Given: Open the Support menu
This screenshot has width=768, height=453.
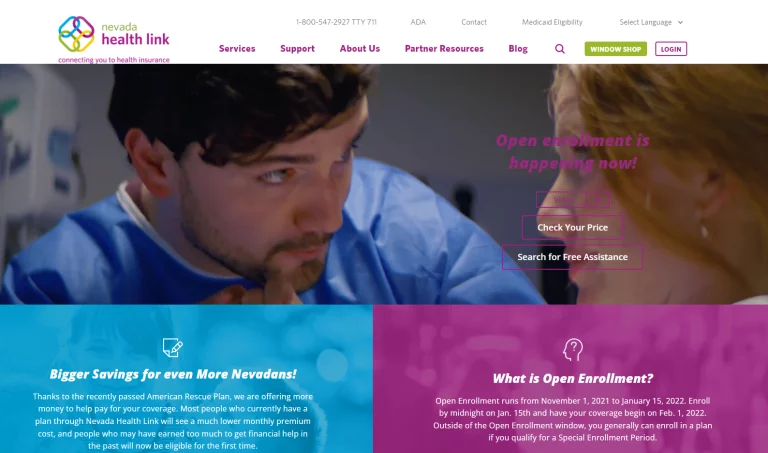Looking at the screenshot, I should pos(297,48).
